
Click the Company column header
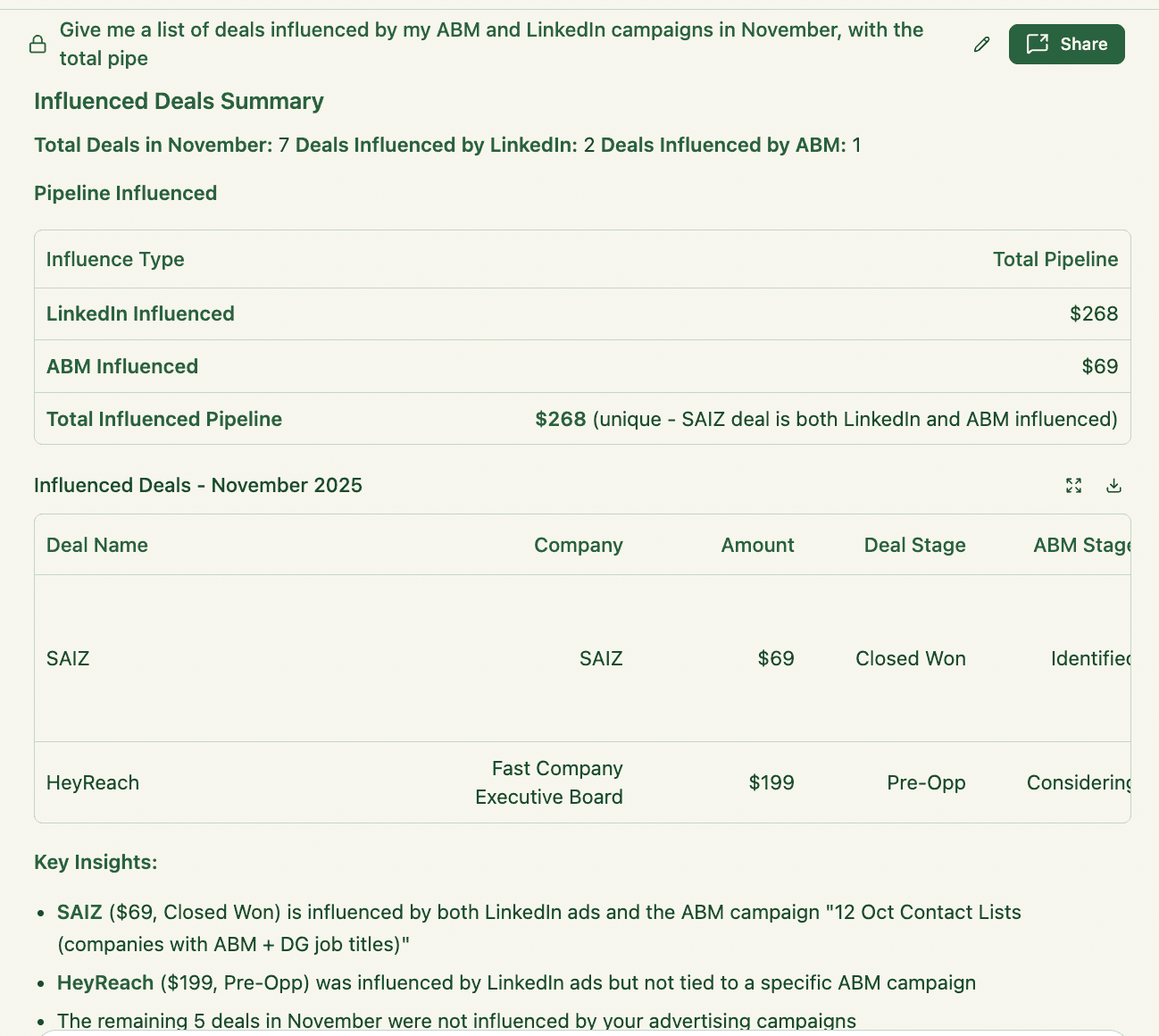click(578, 545)
